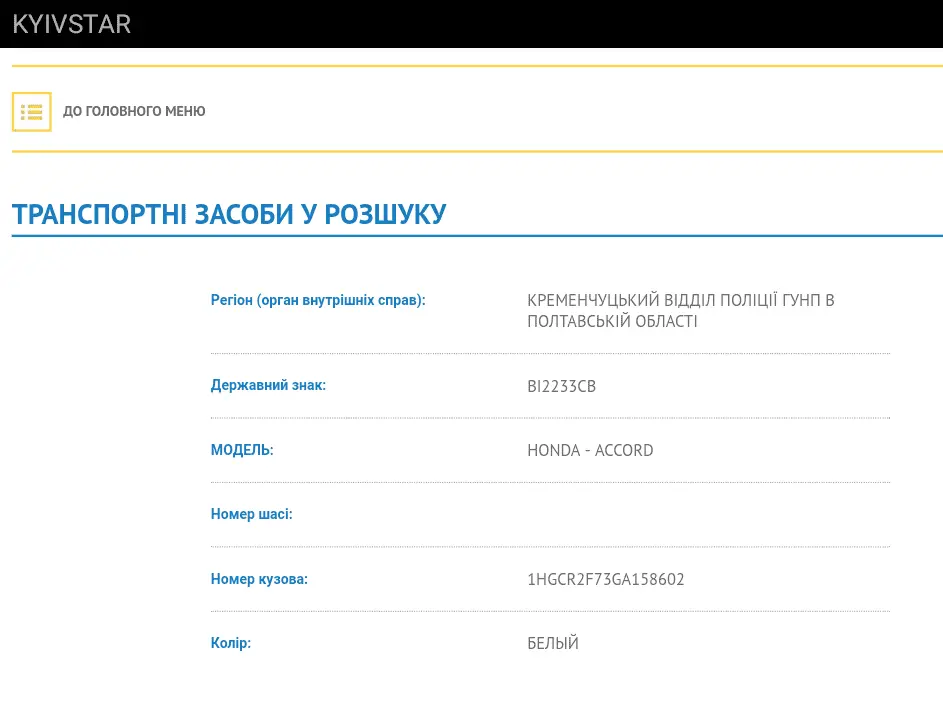This screenshot has width=943, height=720.
Task: Select the license plate value BI2233CB
Action: pos(561,386)
